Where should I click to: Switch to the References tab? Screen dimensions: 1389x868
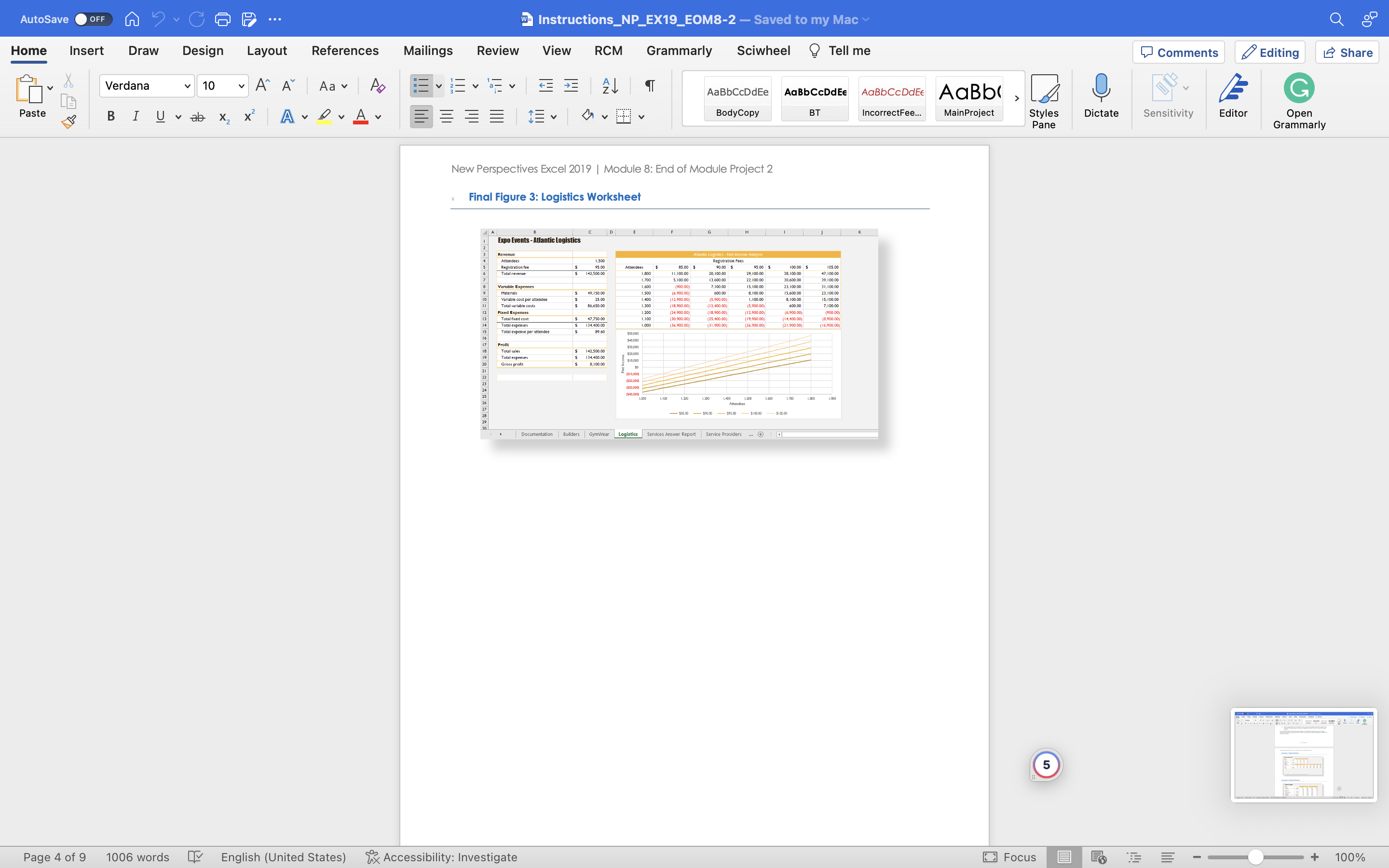coord(344,51)
